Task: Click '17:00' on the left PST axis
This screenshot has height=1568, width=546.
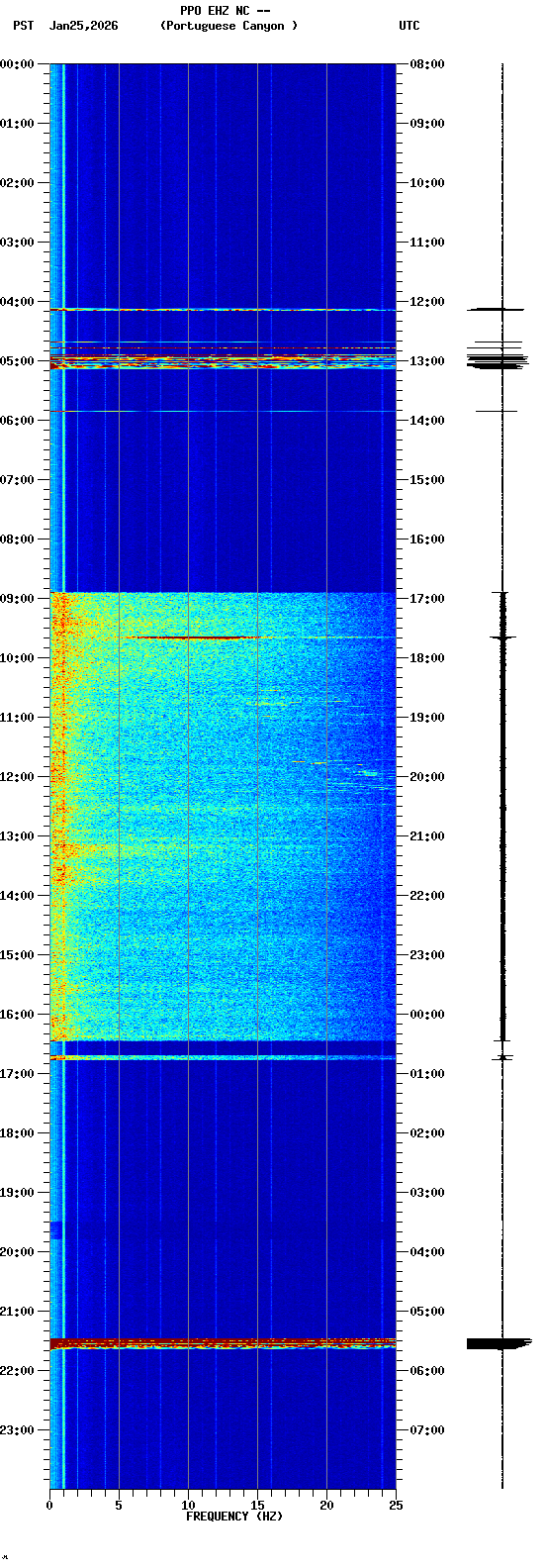Action: coord(18,1074)
